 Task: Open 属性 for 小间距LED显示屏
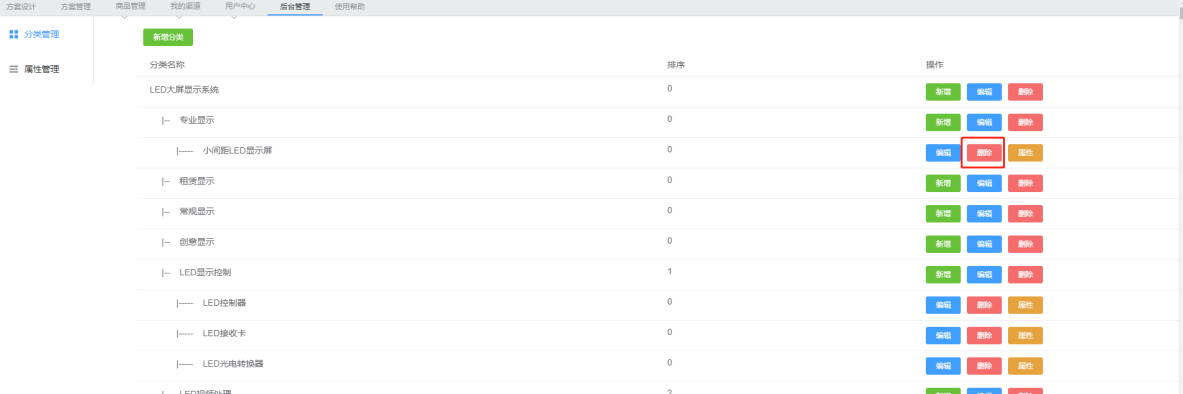(1025, 152)
